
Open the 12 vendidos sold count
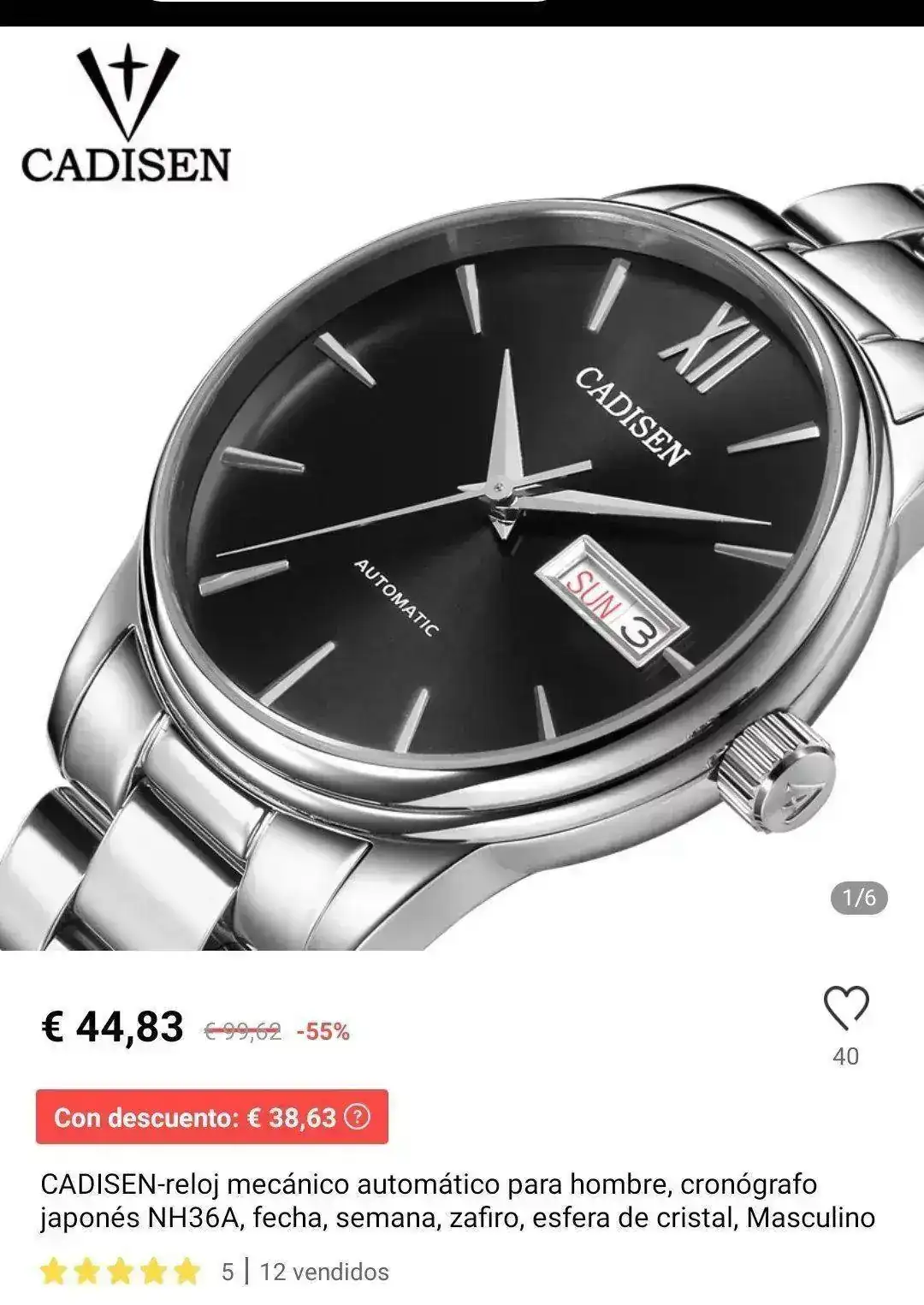(x=324, y=1272)
